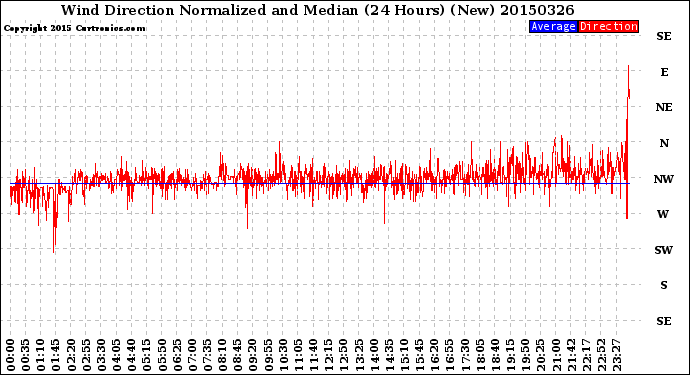The image size is (690, 375).
Task: Click the SW direction axis label
Action: (664, 250)
